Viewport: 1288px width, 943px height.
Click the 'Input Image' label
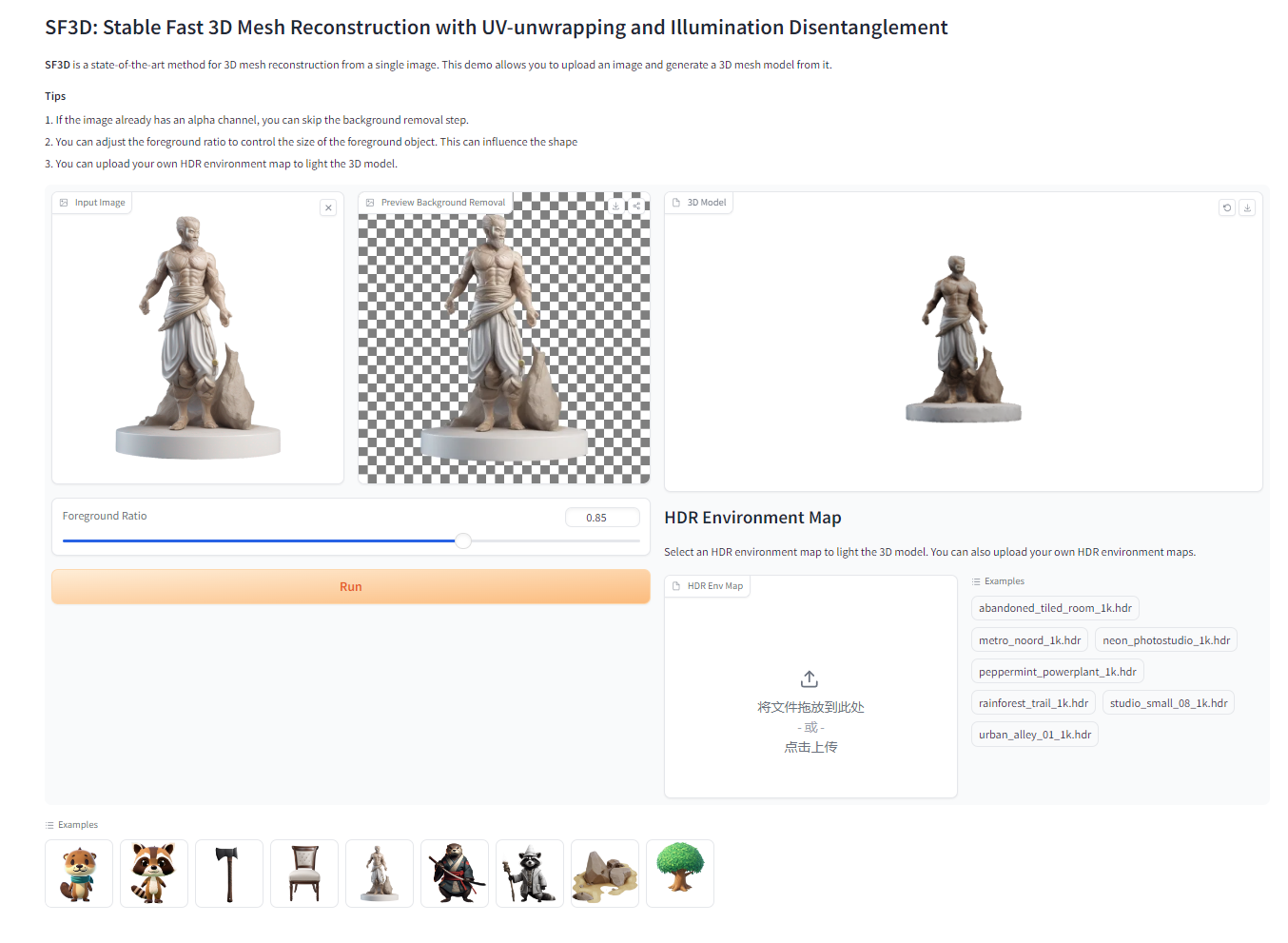100,203
